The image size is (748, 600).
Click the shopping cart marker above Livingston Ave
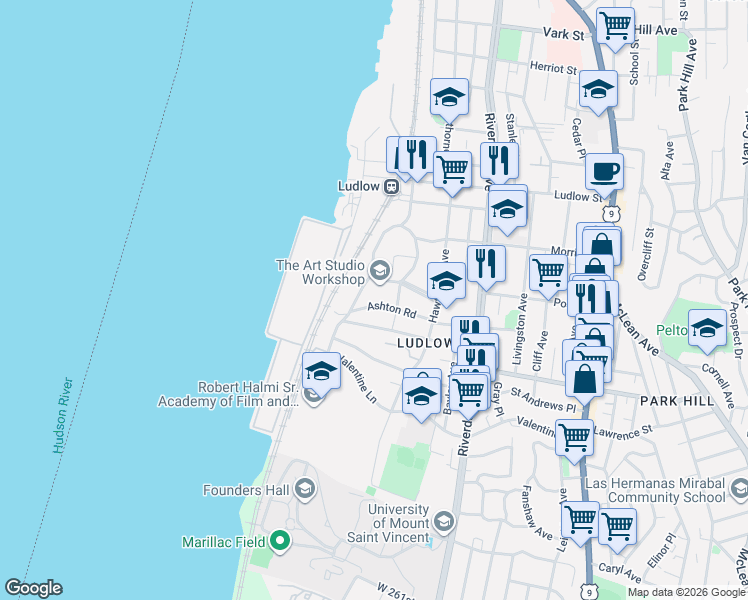[x=549, y=274]
